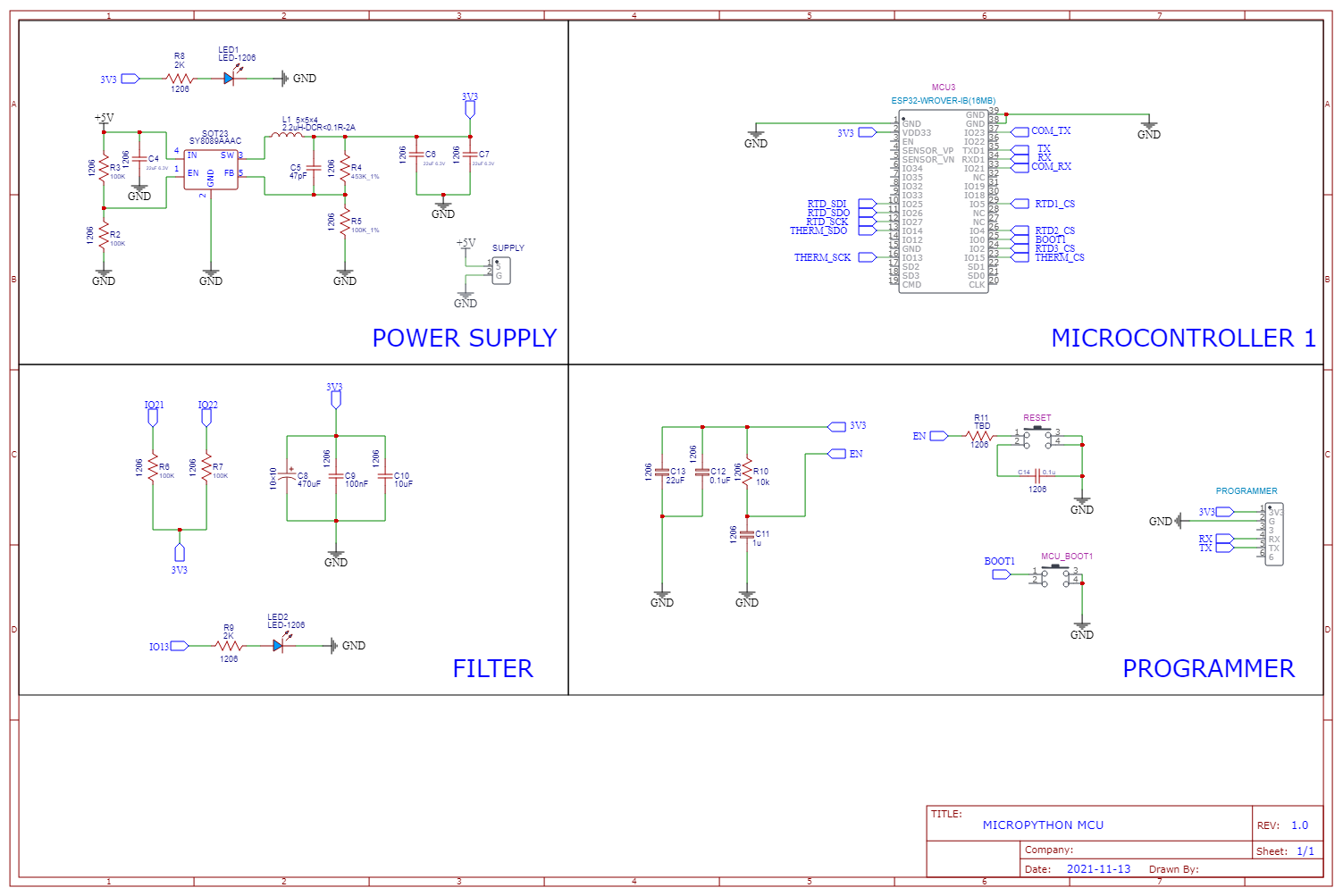Select the ESP32-WROVER-IB module body
The width and height of the screenshot is (1343, 896).
point(944,201)
